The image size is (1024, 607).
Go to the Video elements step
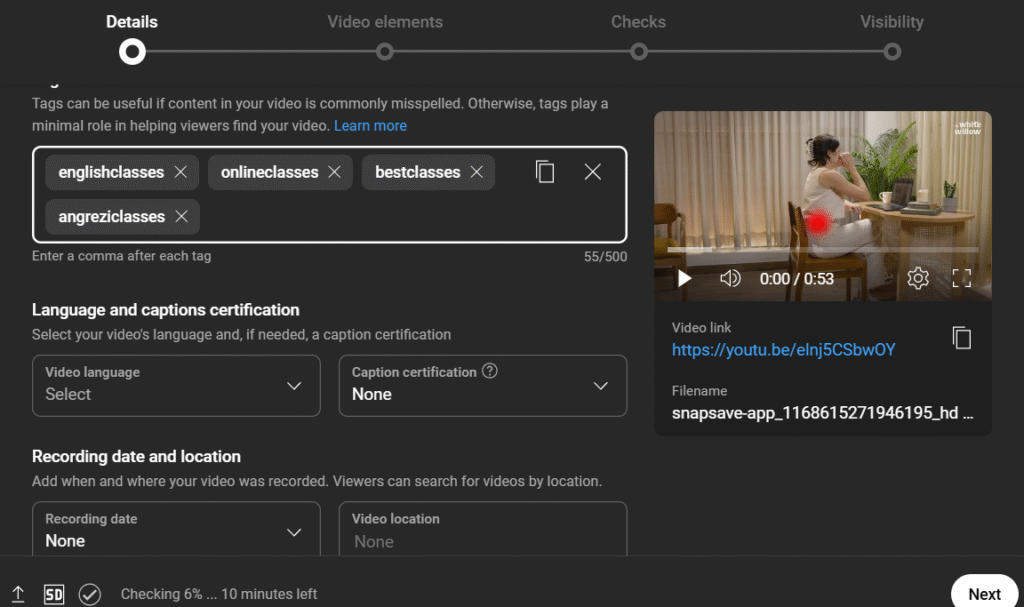[x=385, y=51]
